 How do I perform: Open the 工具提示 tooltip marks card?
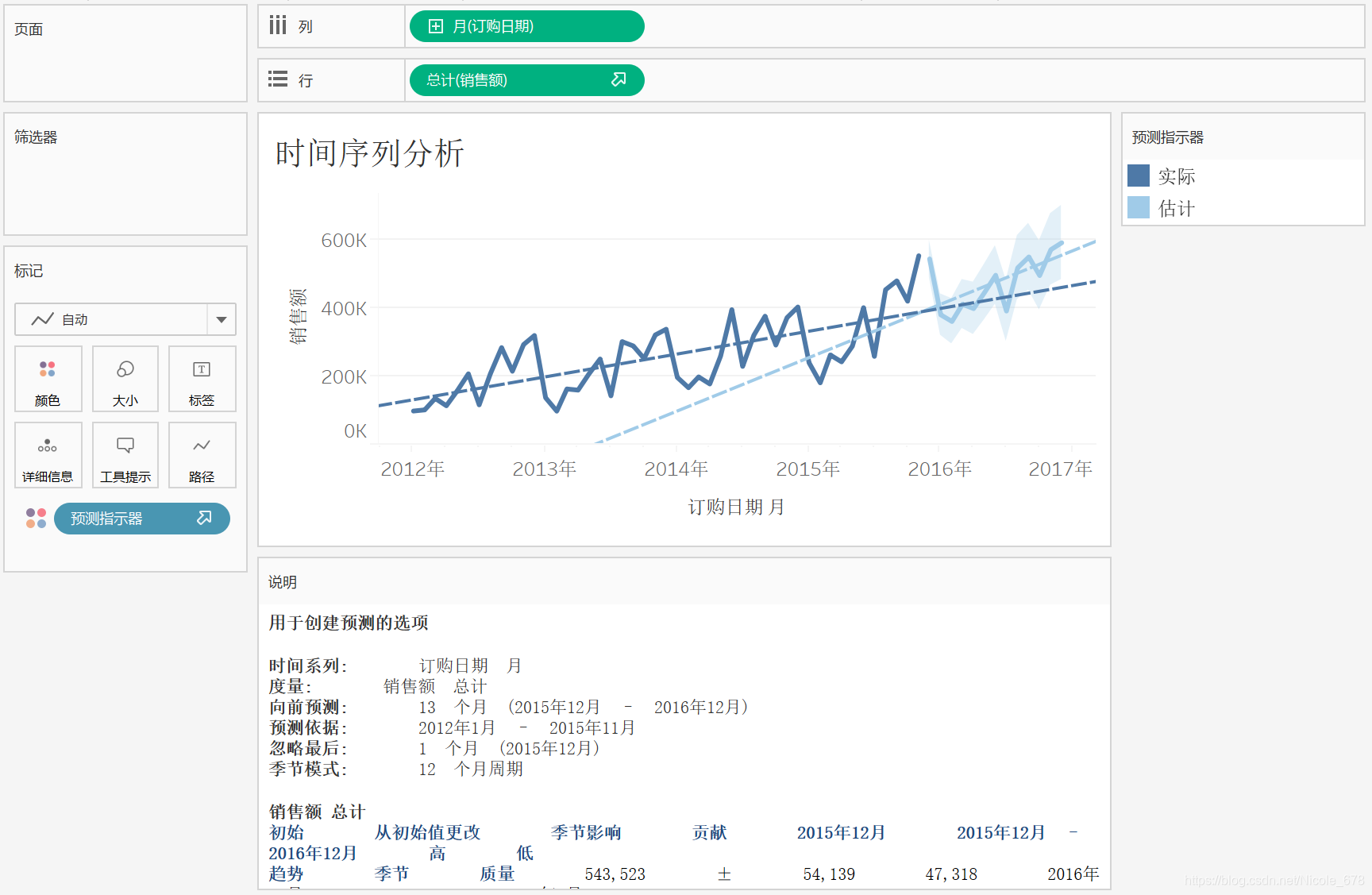(x=125, y=455)
